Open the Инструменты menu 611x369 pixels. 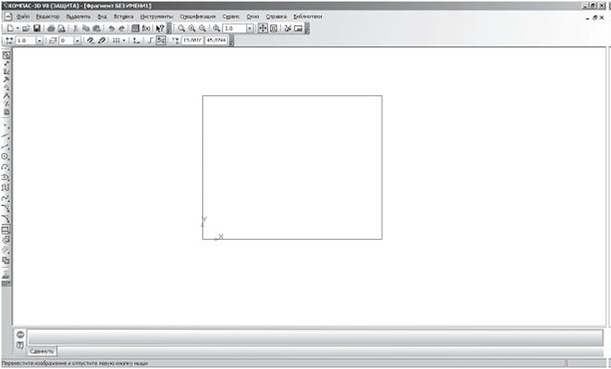tap(156, 17)
